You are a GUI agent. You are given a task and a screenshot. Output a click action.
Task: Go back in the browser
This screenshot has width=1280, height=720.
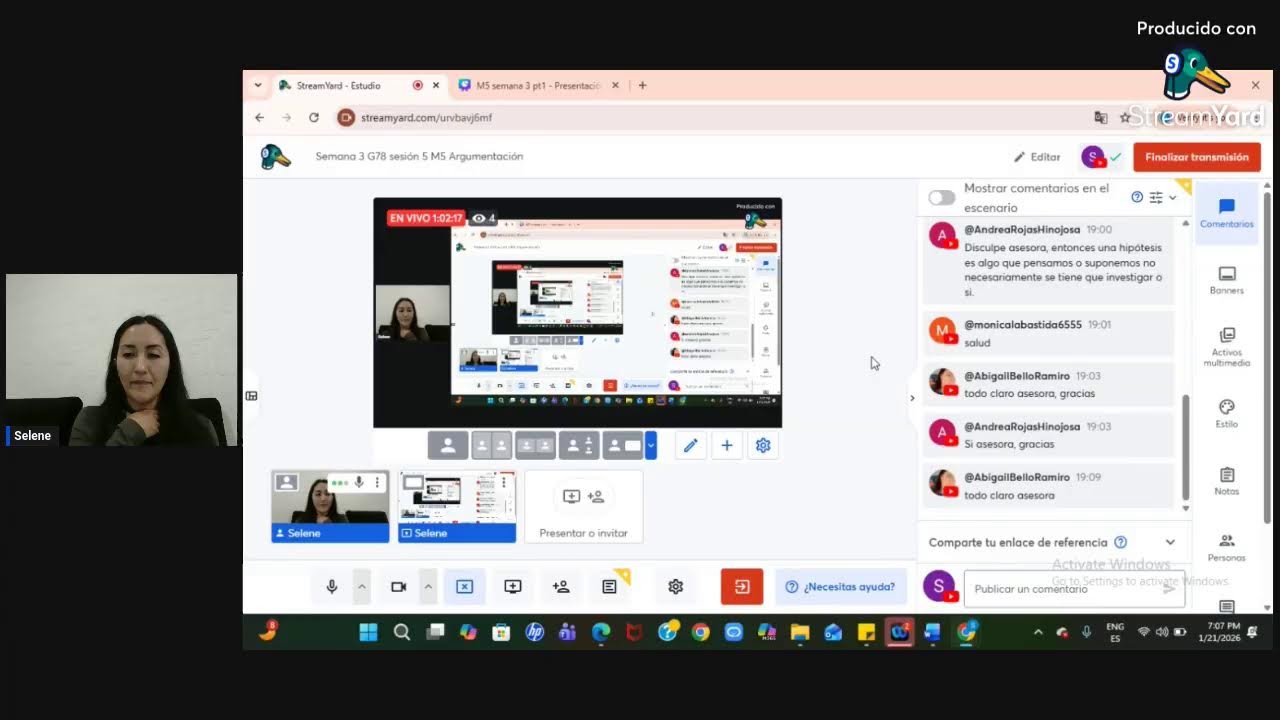click(259, 117)
